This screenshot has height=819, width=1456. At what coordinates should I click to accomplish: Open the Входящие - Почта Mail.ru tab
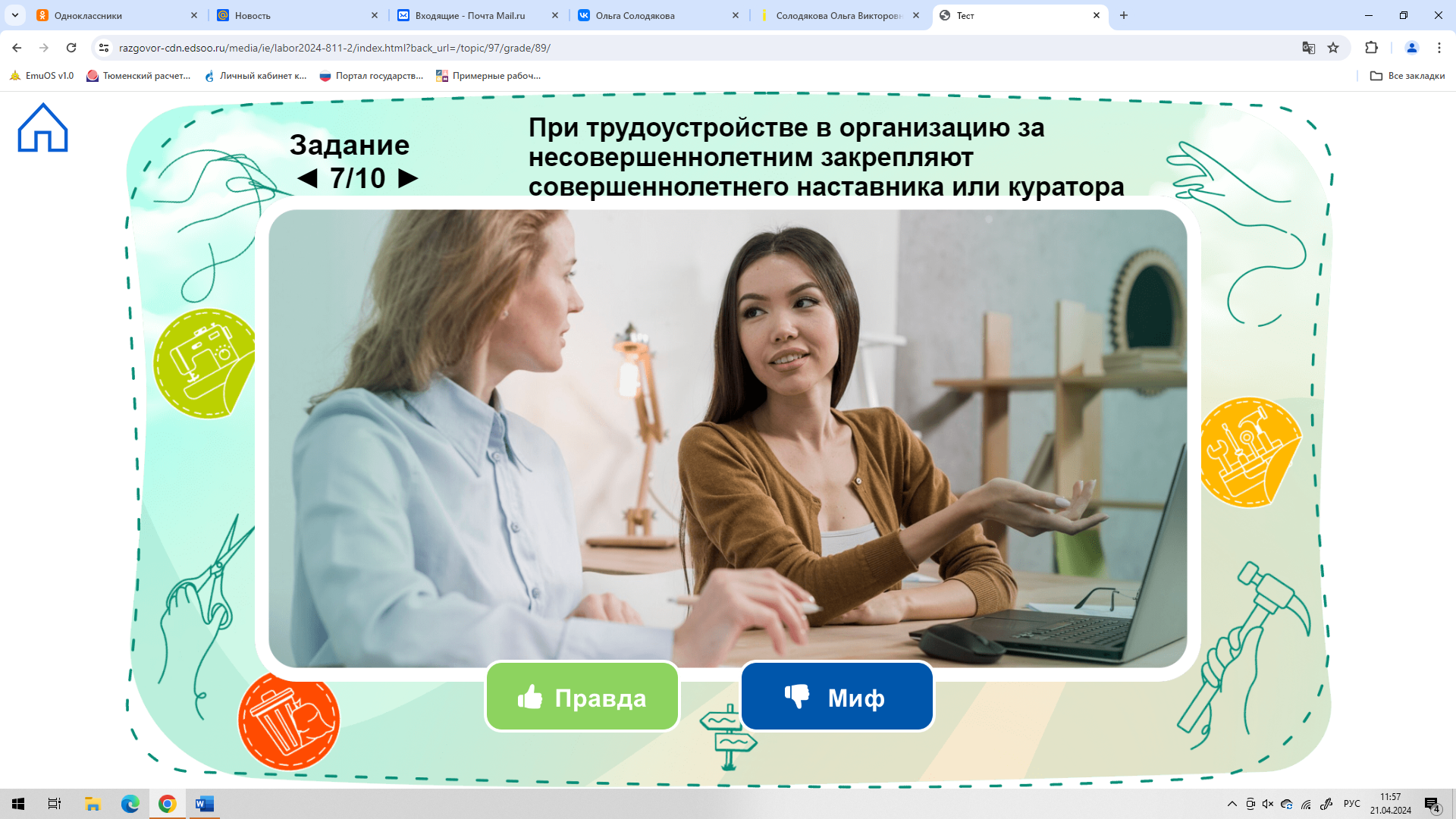[470, 15]
